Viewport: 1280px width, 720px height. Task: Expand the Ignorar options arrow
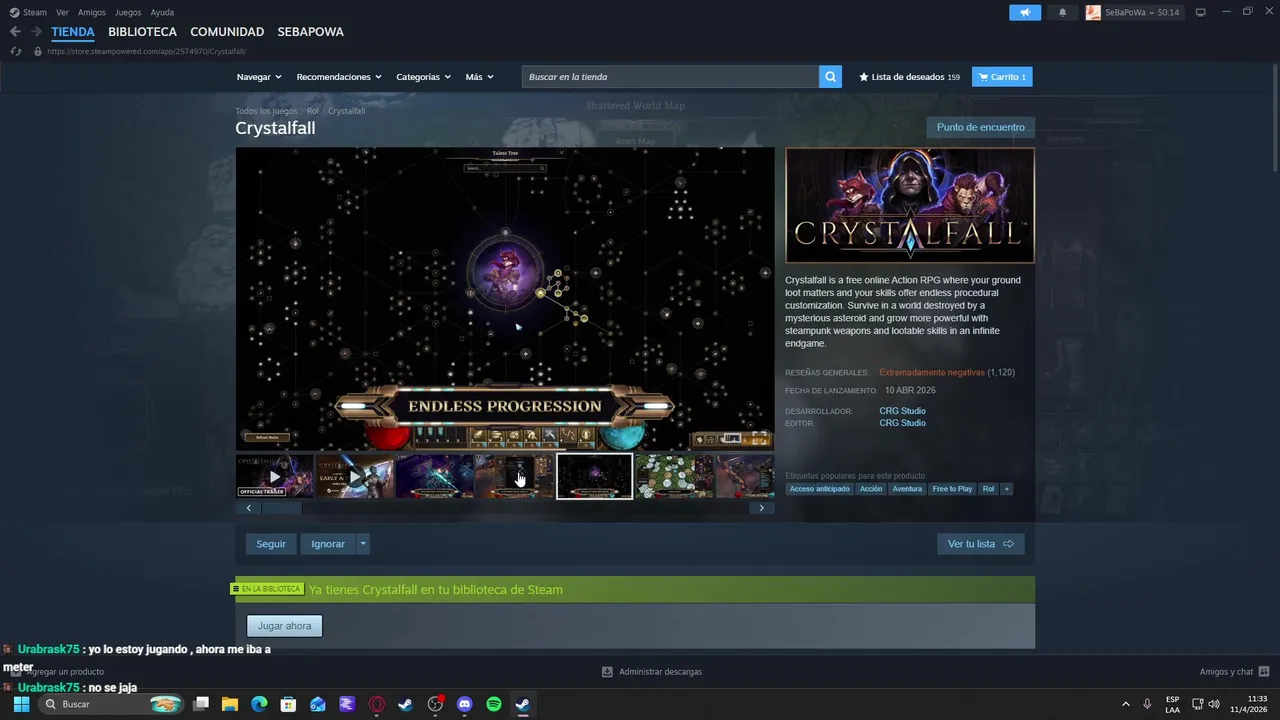pos(363,544)
